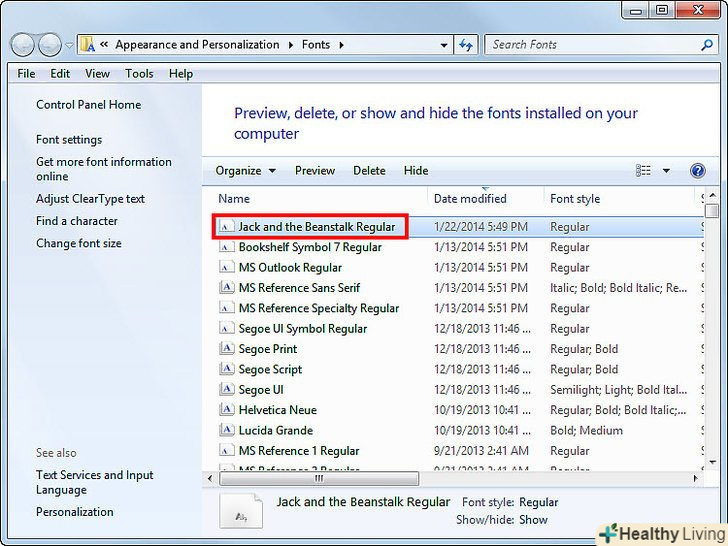Click the font preview thumbnail in details pane
Image resolution: width=728 pixels, height=546 pixels.
[241, 511]
